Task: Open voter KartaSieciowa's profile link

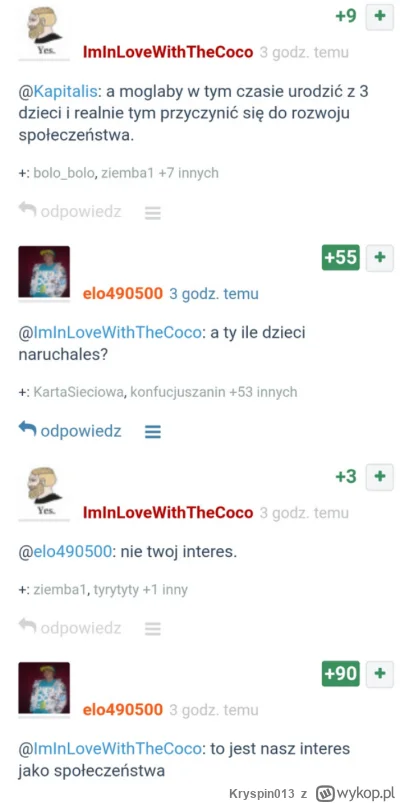Action: click(x=79, y=392)
